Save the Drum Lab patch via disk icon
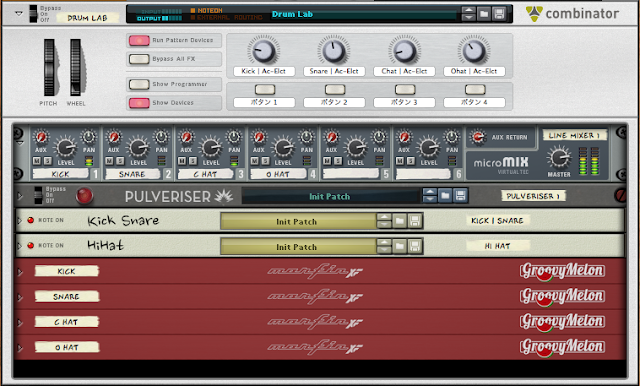 499,14
